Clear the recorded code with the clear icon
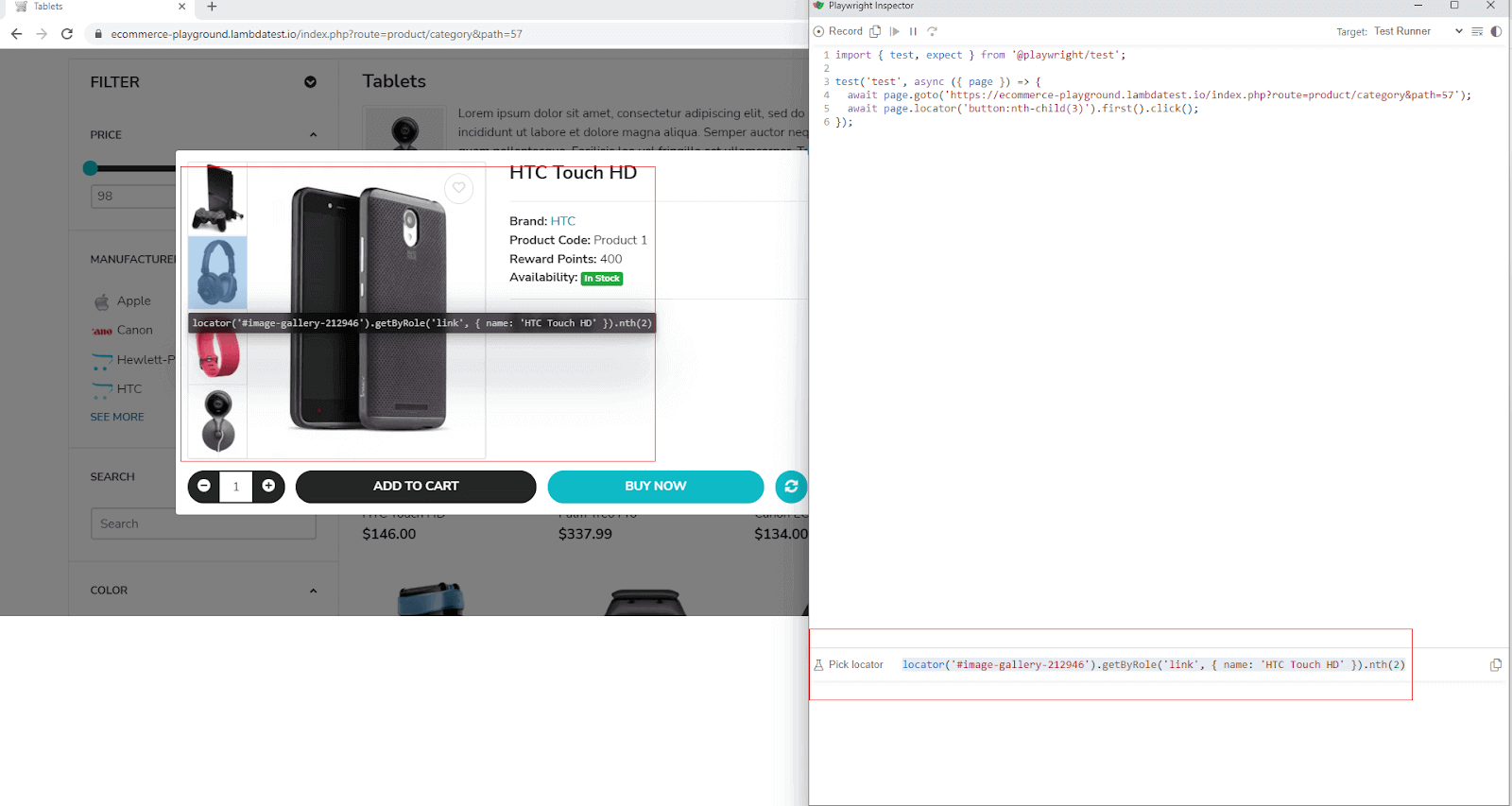This screenshot has width=1512, height=806. coord(1477,31)
